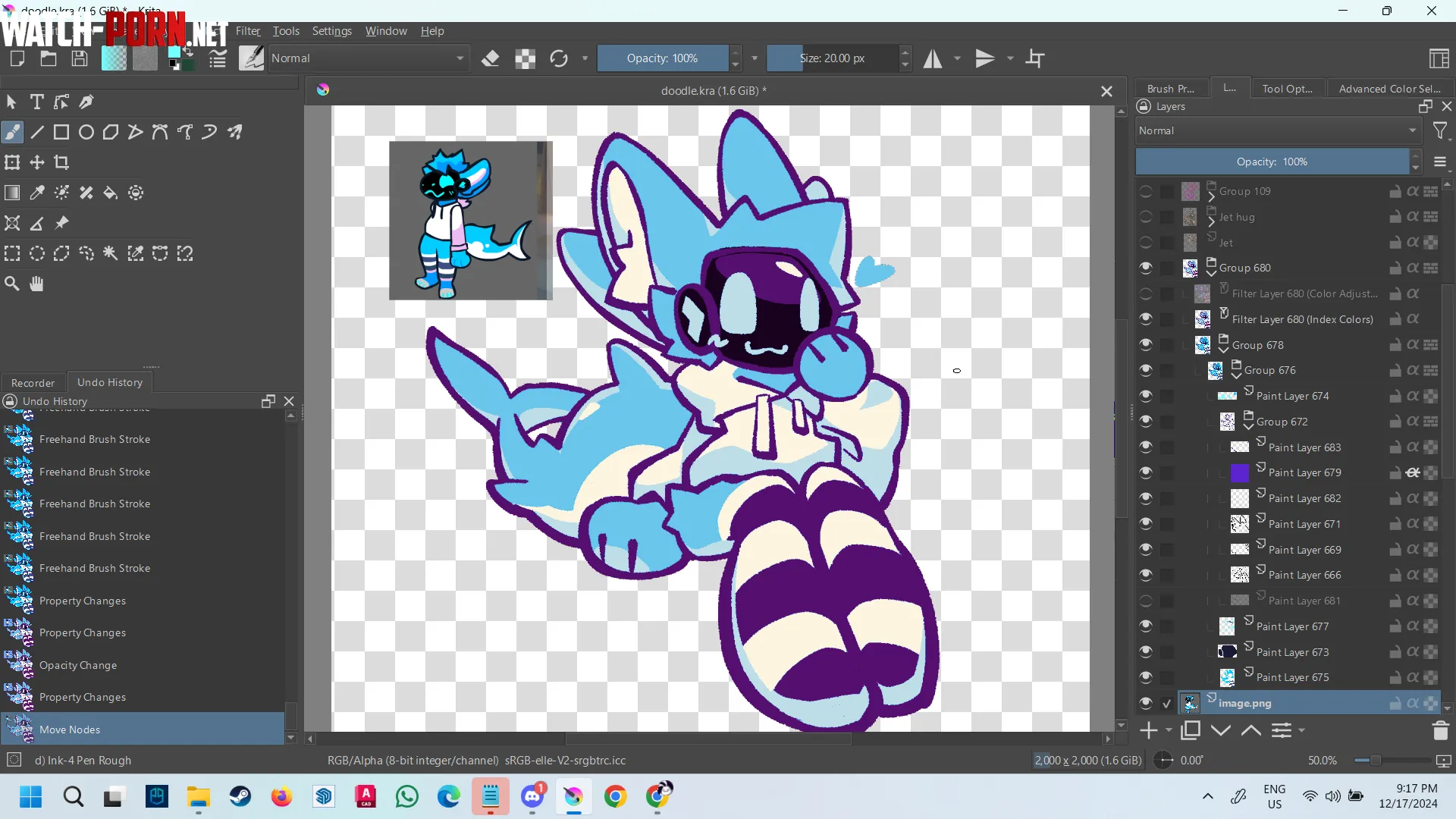Select the Ellipse shape tool
The height and width of the screenshot is (819, 1456).
coord(86,132)
